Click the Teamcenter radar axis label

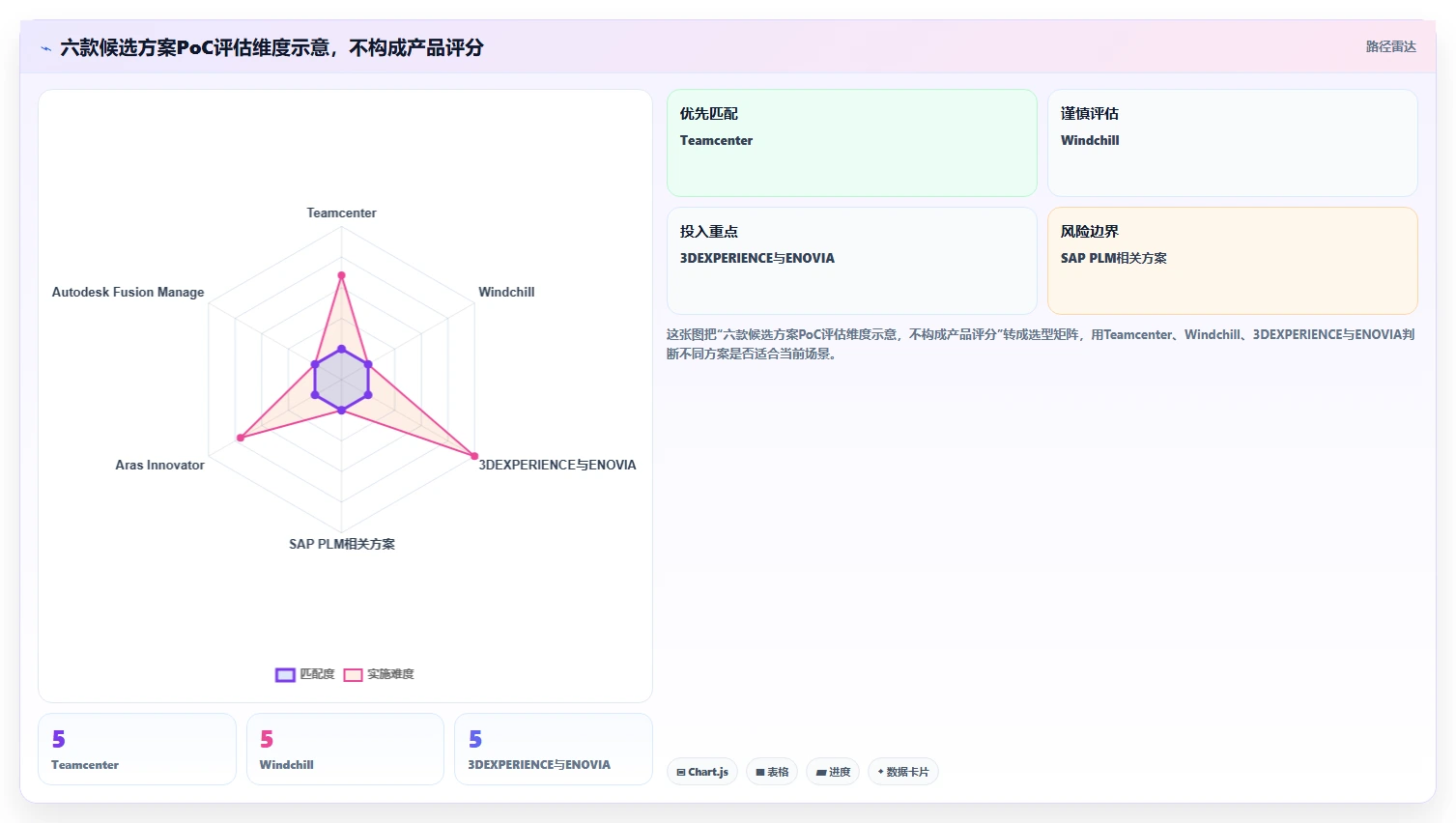tap(341, 213)
